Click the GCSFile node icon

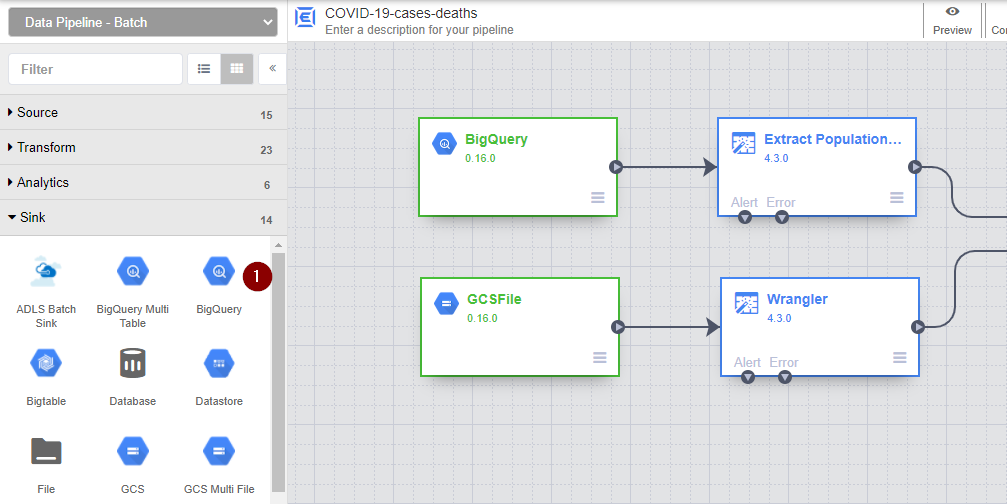[446, 303]
